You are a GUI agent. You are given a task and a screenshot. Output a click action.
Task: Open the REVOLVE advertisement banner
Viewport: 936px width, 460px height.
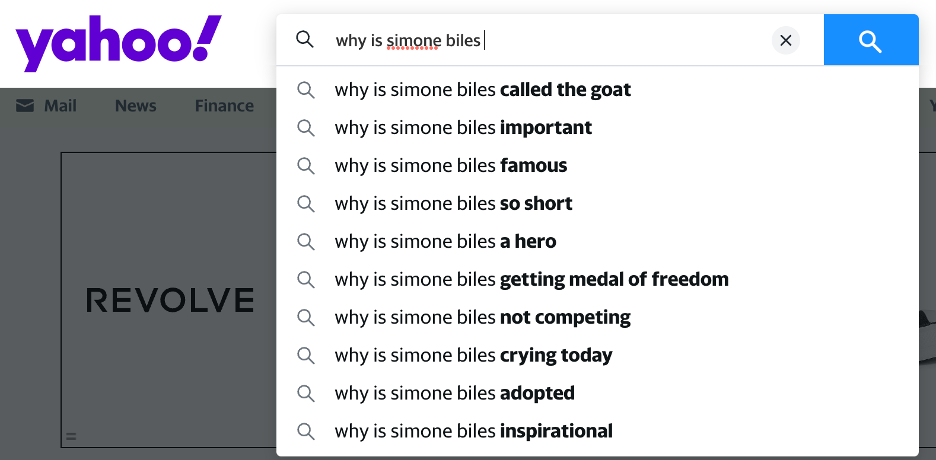point(168,299)
